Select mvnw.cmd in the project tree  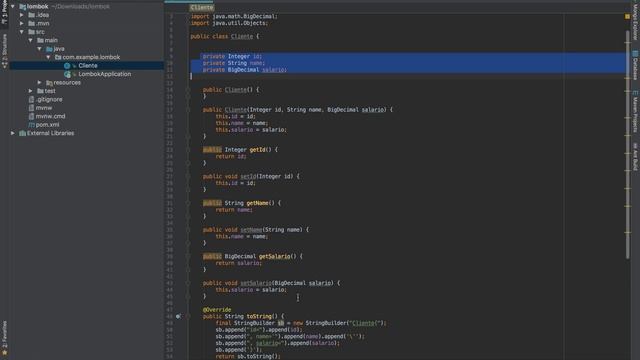point(51,116)
